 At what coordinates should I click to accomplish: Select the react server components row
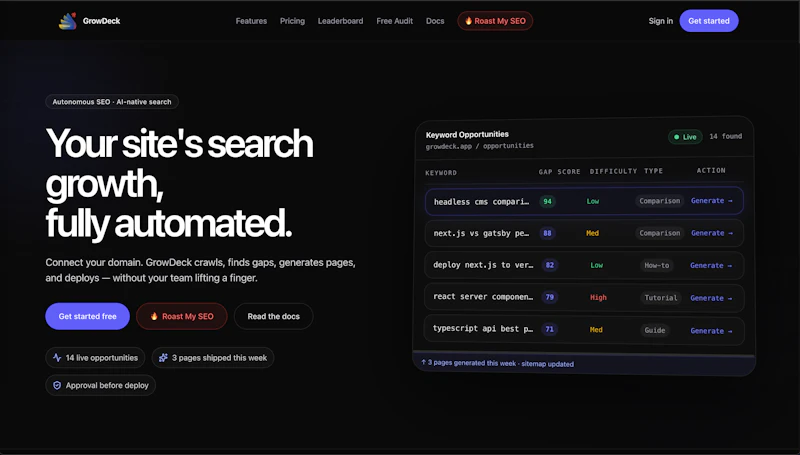(584, 297)
